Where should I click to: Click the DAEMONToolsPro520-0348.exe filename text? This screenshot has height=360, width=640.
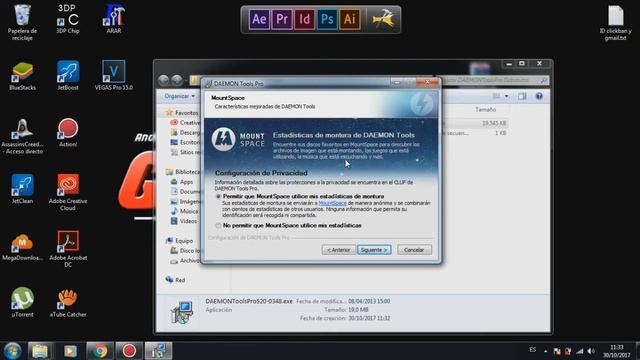point(249,301)
